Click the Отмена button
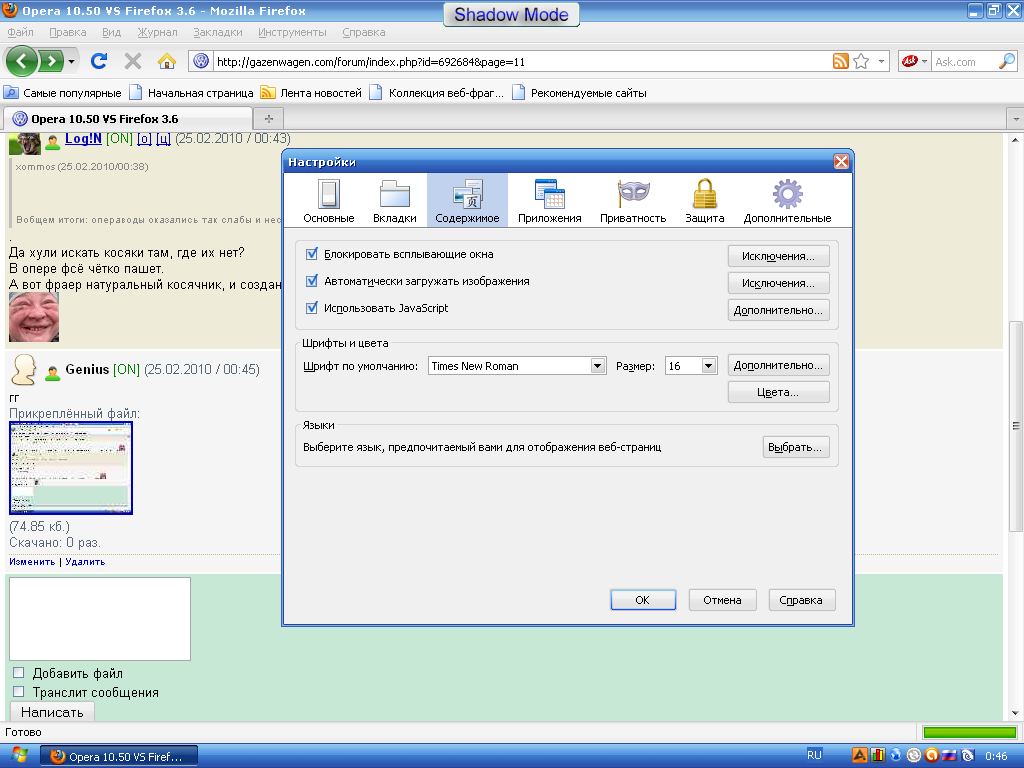The image size is (1024, 768). click(x=722, y=600)
